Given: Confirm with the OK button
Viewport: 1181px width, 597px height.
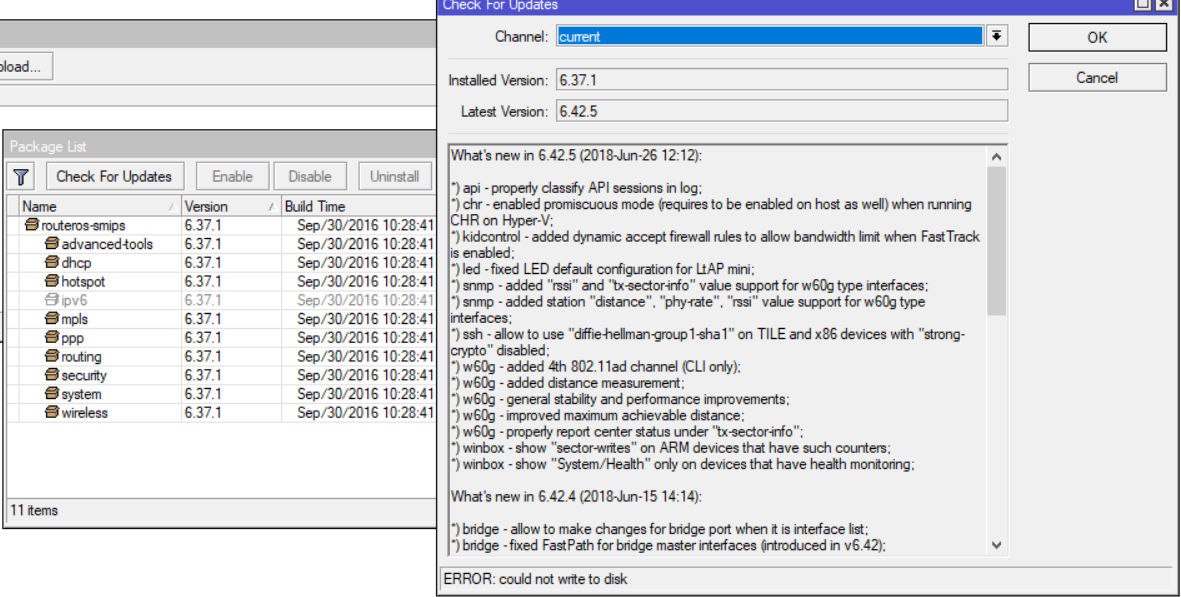Looking at the screenshot, I should pyautogui.click(x=1097, y=38).
